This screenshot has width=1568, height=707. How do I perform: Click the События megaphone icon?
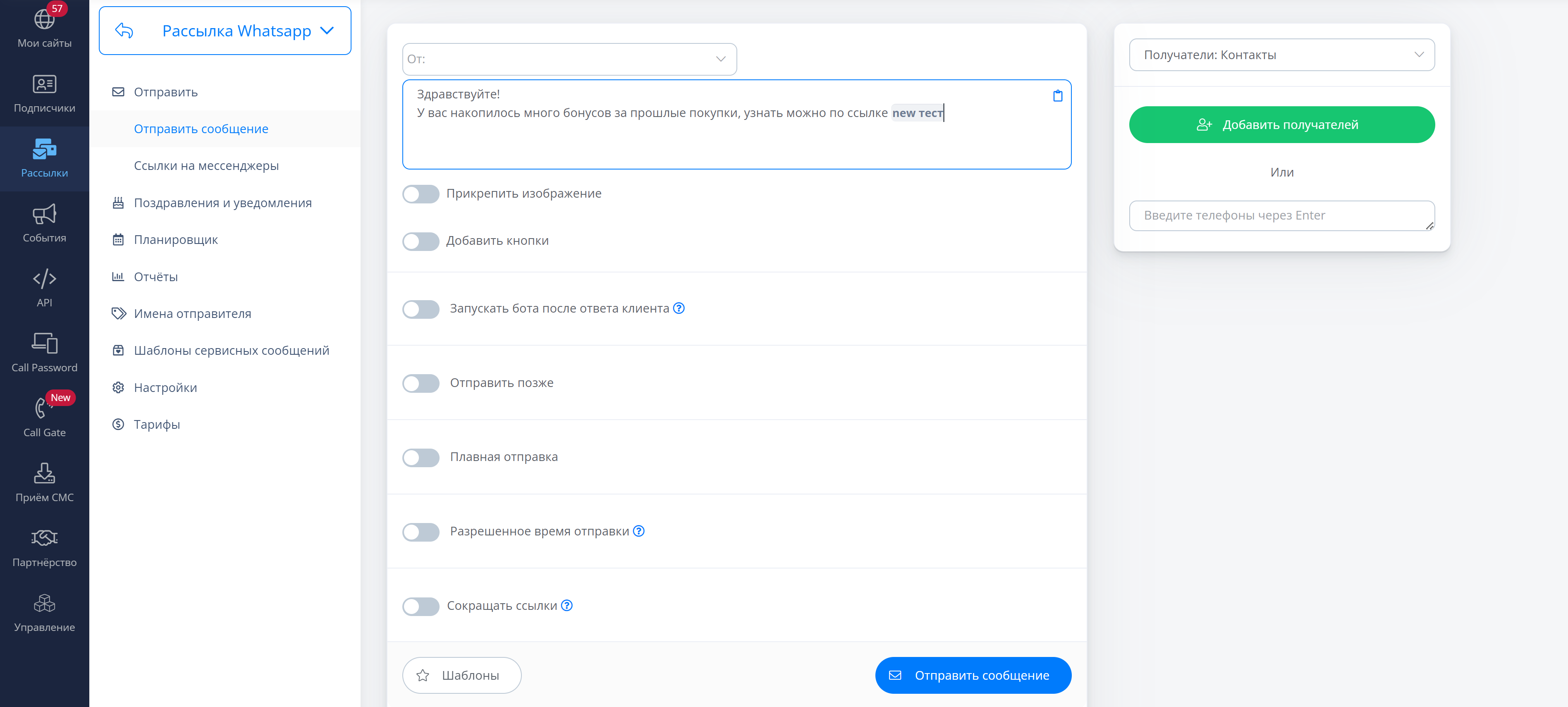pyautogui.click(x=44, y=214)
